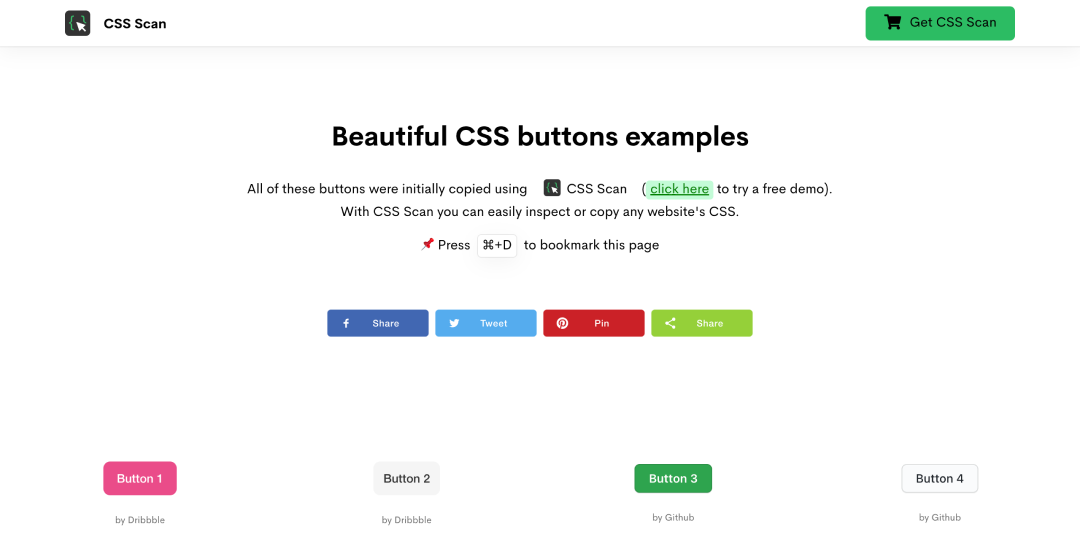Click the share icon on green button

(x=670, y=323)
